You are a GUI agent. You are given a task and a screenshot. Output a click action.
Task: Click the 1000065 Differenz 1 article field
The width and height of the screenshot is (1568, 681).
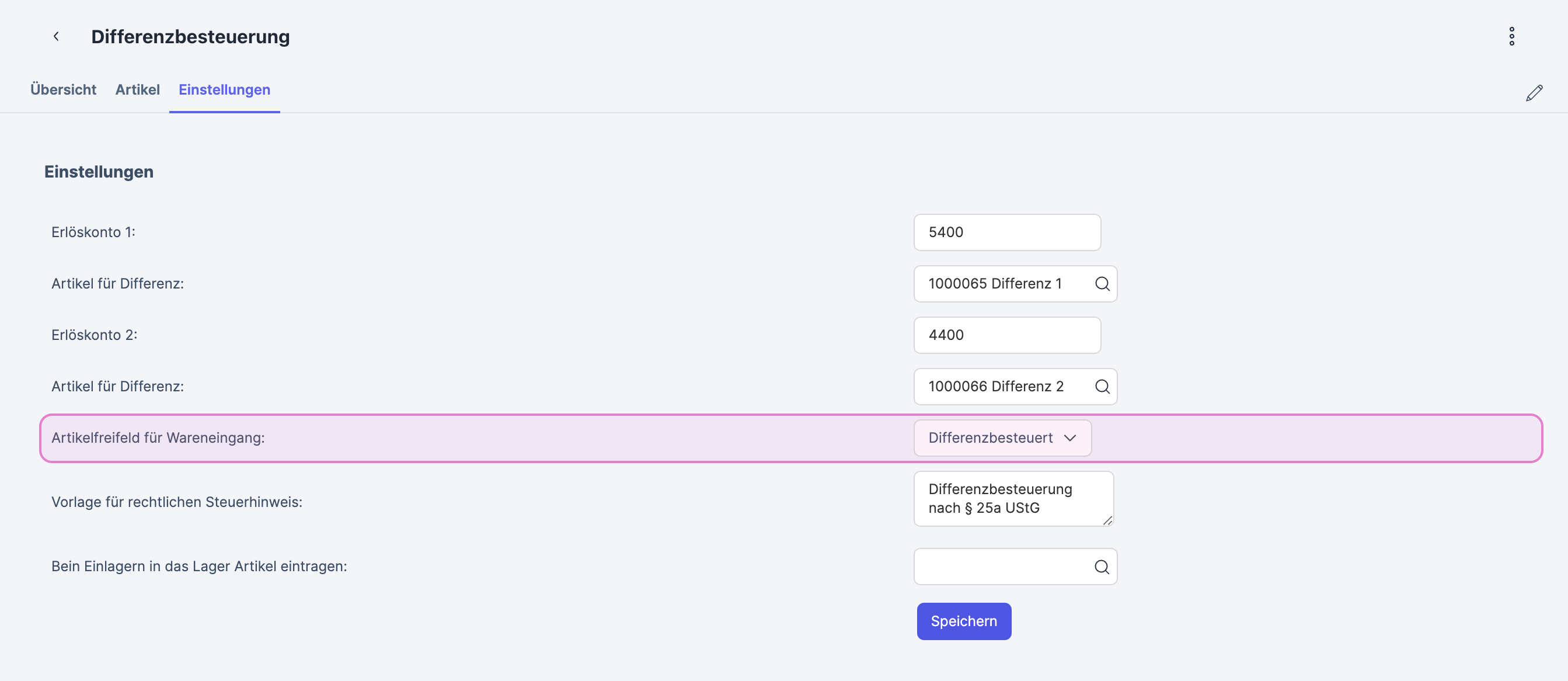[x=998, y=284]
